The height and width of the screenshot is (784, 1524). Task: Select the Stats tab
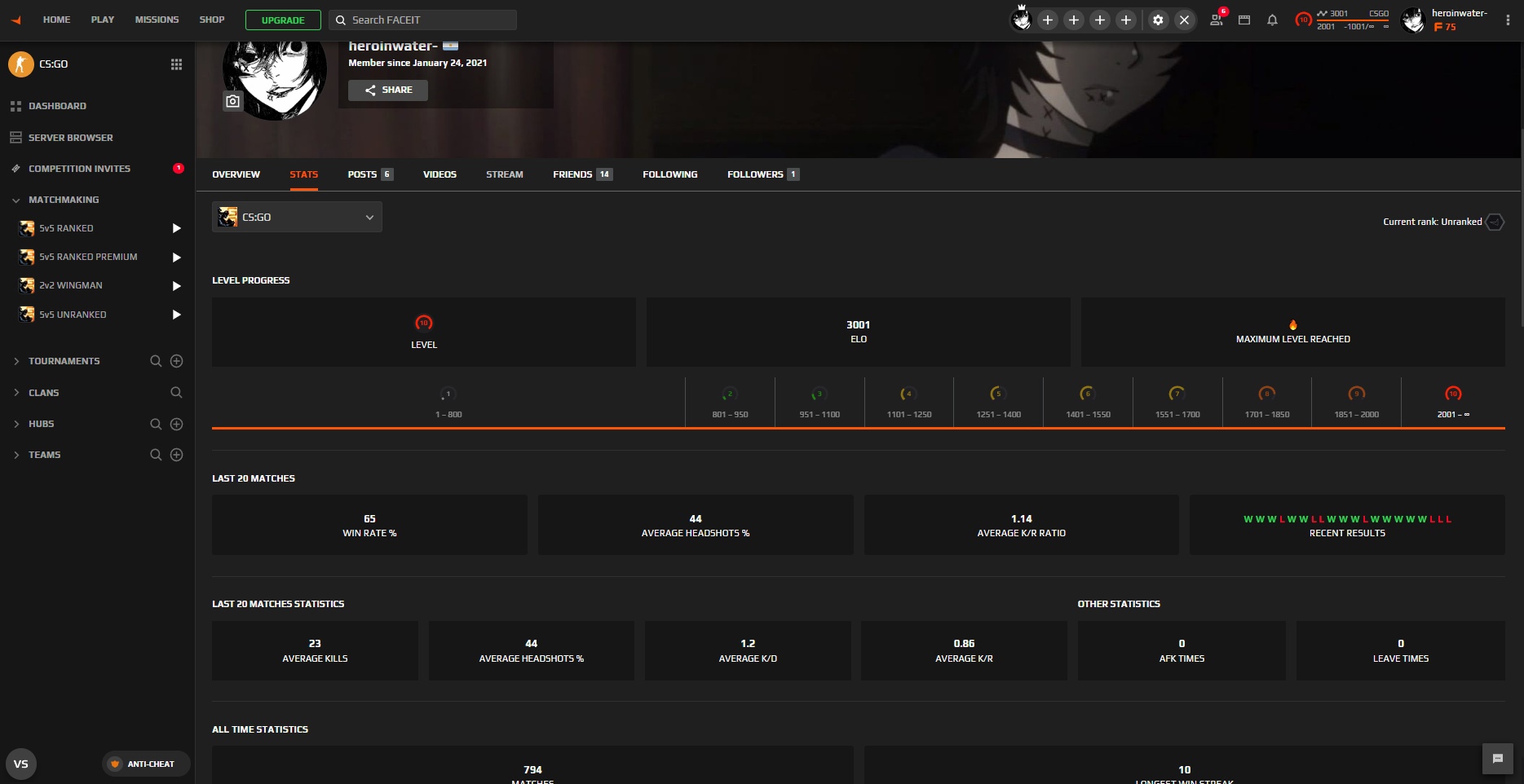[x=303, y=174]
